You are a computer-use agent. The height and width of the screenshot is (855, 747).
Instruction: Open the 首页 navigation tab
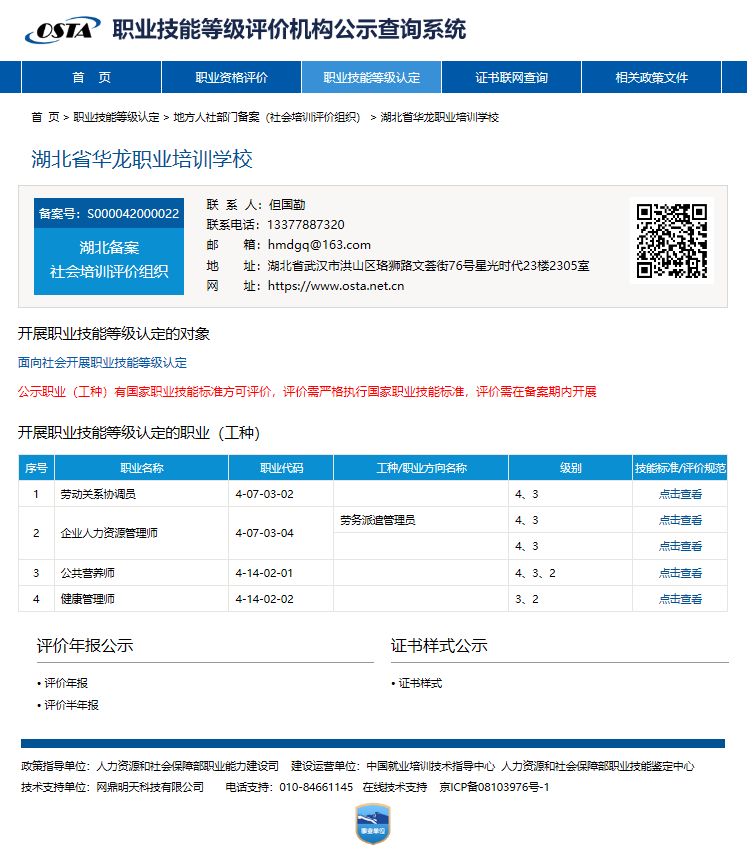pyautogui.click(x=91, y=77)
